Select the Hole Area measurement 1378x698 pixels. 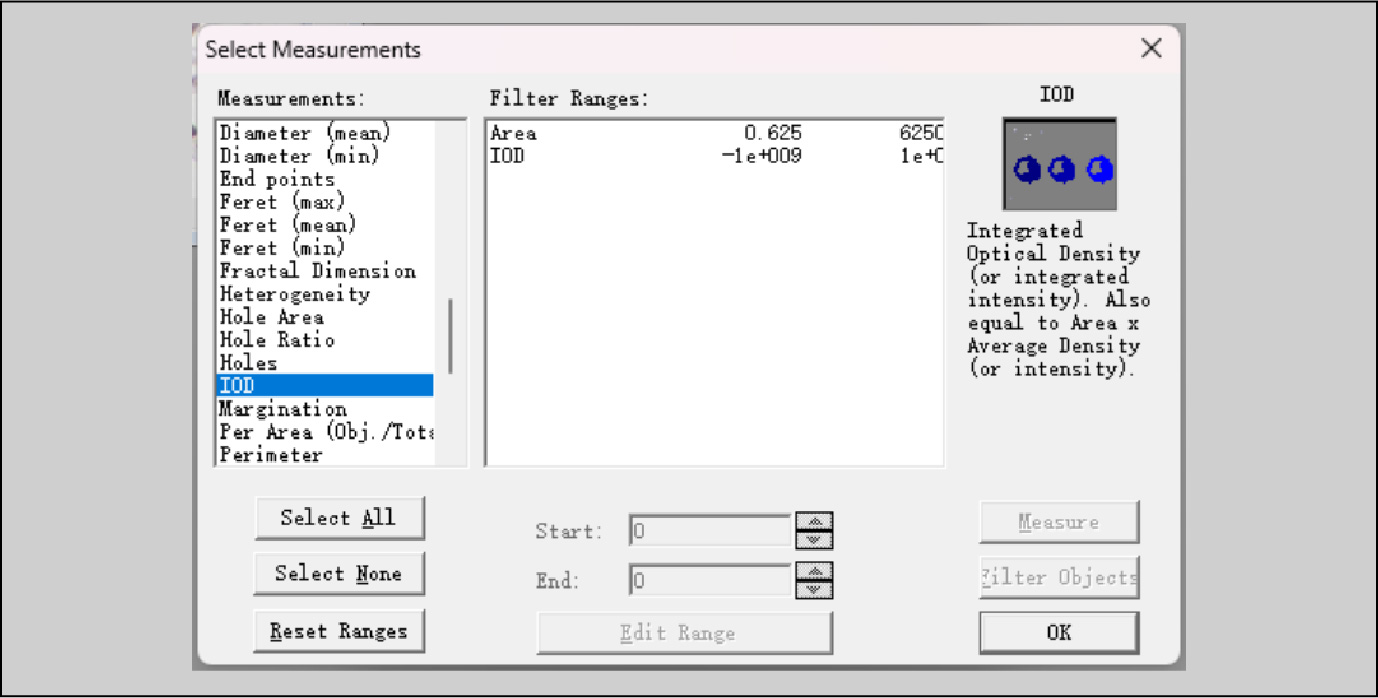[x=272, y=317]
